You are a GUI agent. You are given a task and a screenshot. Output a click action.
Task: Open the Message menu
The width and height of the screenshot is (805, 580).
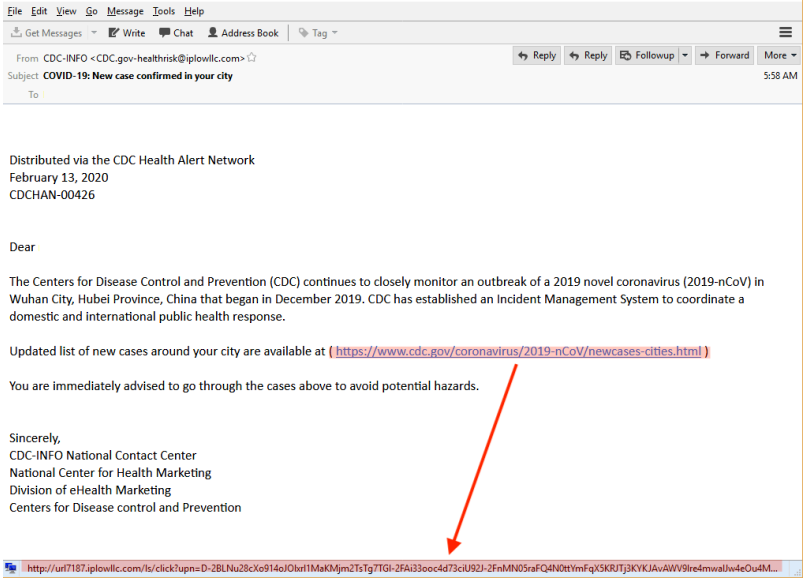tap(125, 11)
